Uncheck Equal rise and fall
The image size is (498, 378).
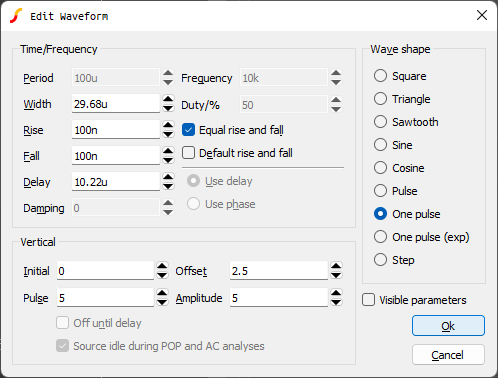pos(188,130)
